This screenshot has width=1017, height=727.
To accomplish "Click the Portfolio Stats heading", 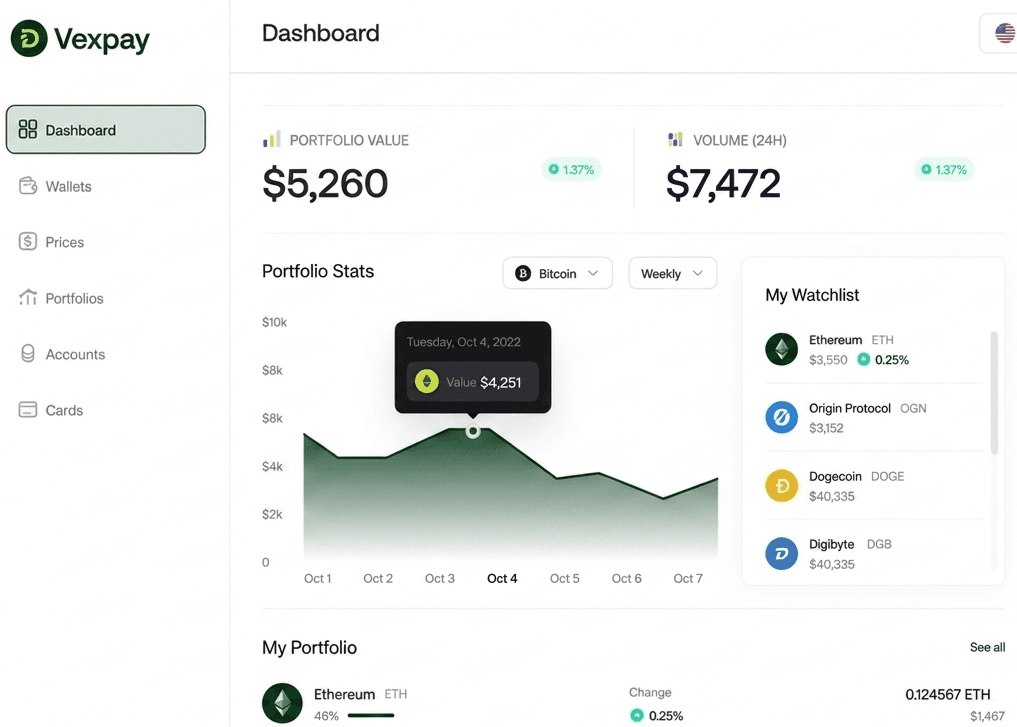I will coord(318,271).
